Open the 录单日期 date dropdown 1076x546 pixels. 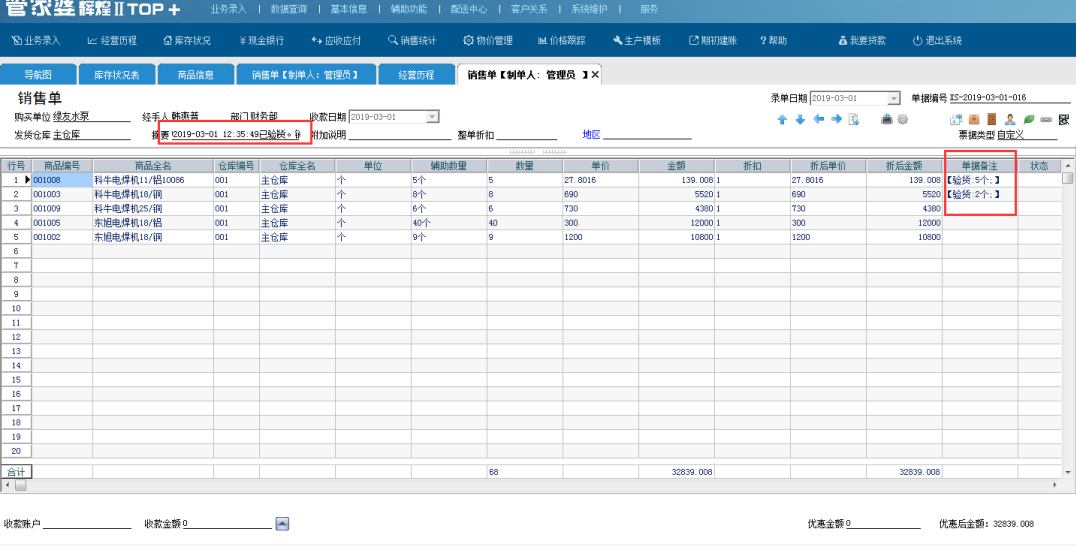(x=894, y=98)
